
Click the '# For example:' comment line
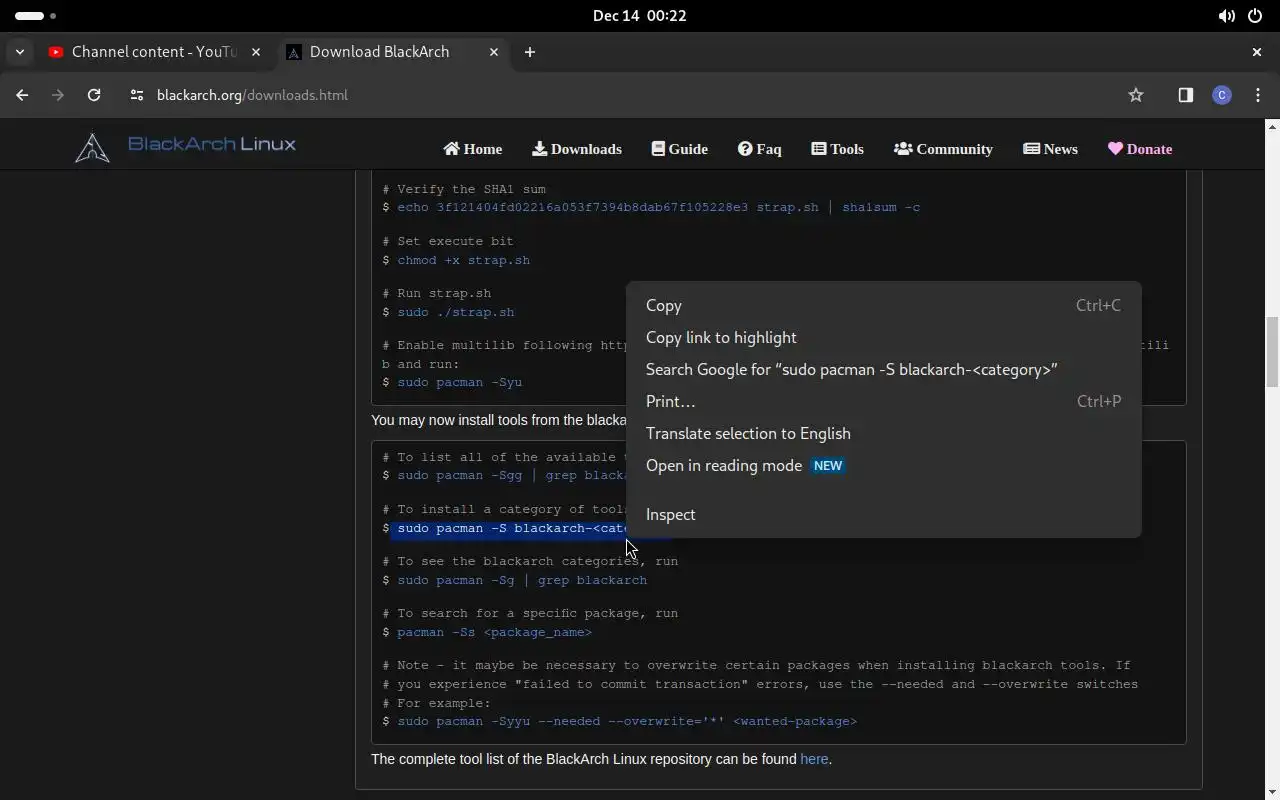tap(436, 703)
